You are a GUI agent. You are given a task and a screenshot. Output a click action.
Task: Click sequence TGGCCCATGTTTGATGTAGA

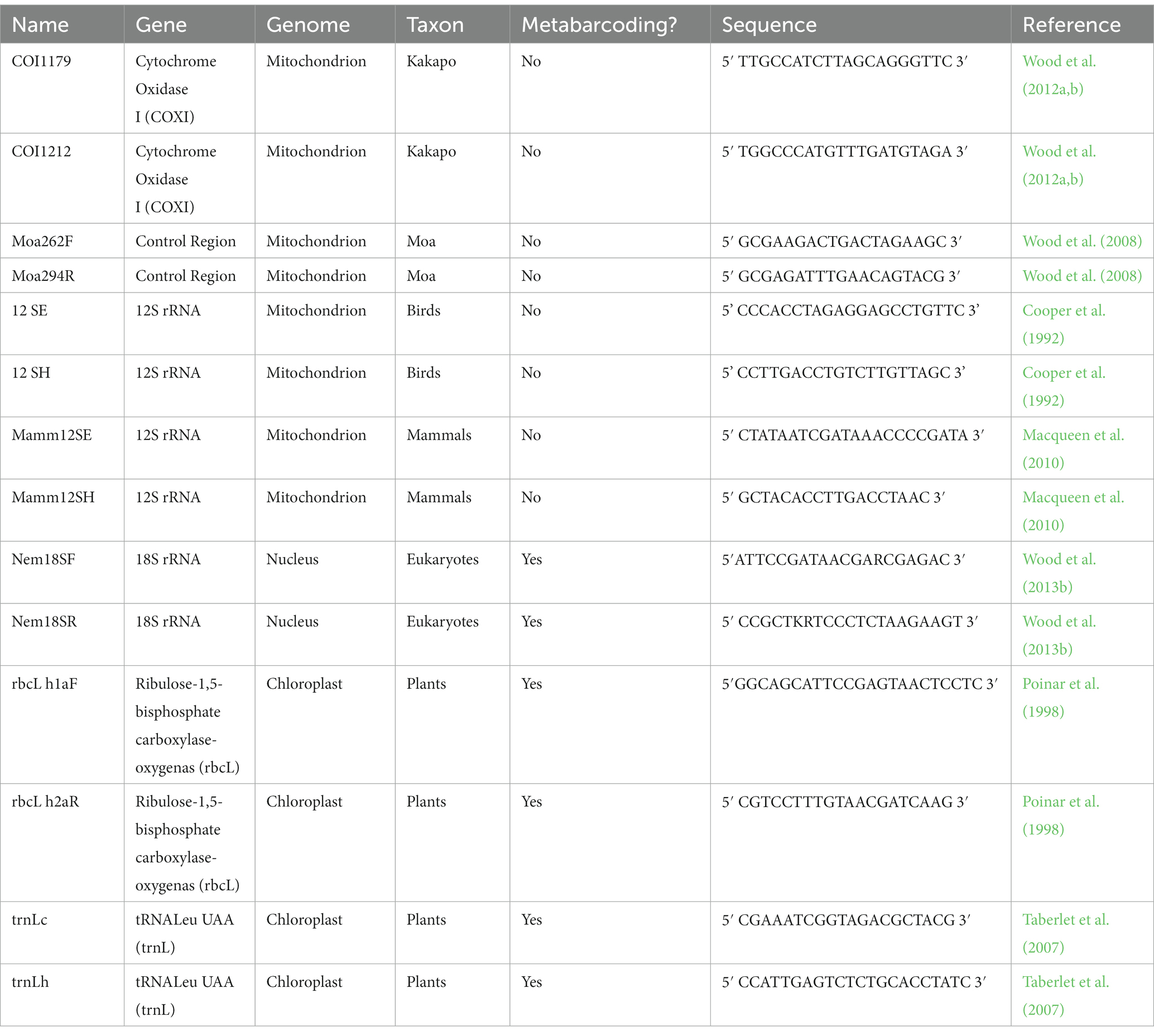coord(845,151)
